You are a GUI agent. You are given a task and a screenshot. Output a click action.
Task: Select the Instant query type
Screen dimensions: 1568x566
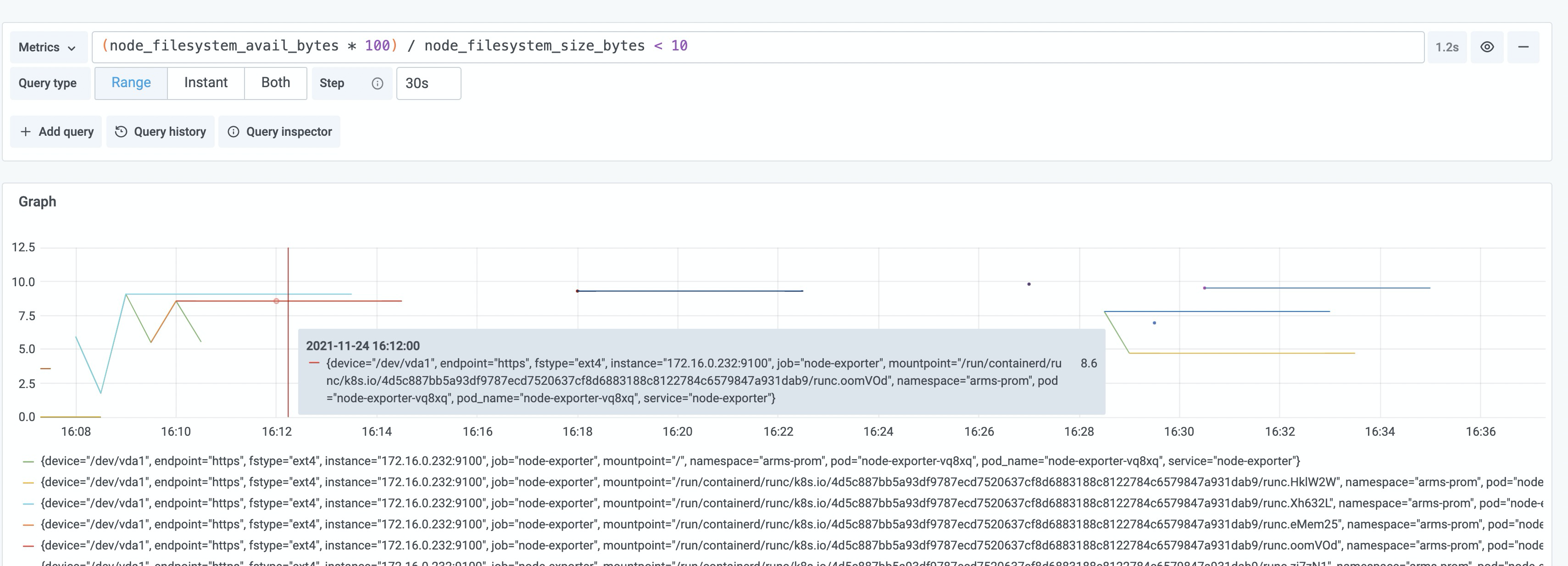(x=206, y=83)
